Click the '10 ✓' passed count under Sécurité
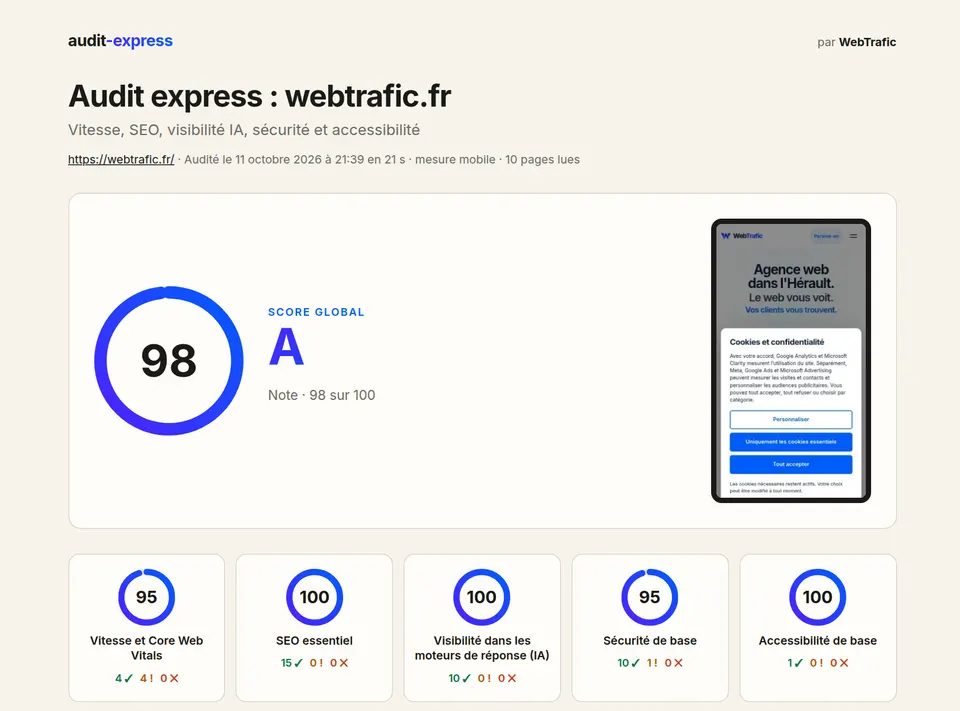This screenshot has height=711, width=960. click(629, 663)
